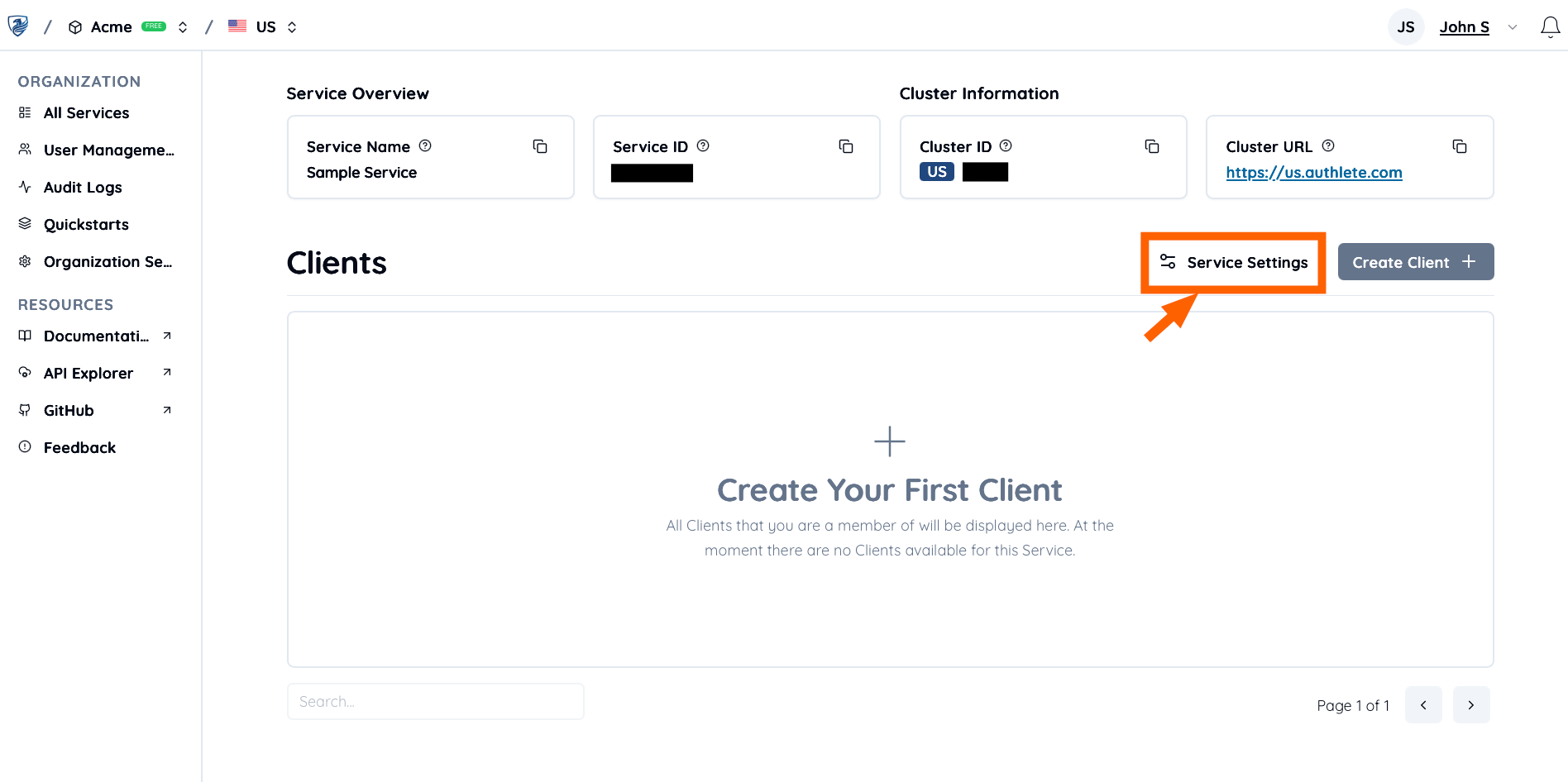Click the Create Client button
The image size is (1568, 782).
1416,262
